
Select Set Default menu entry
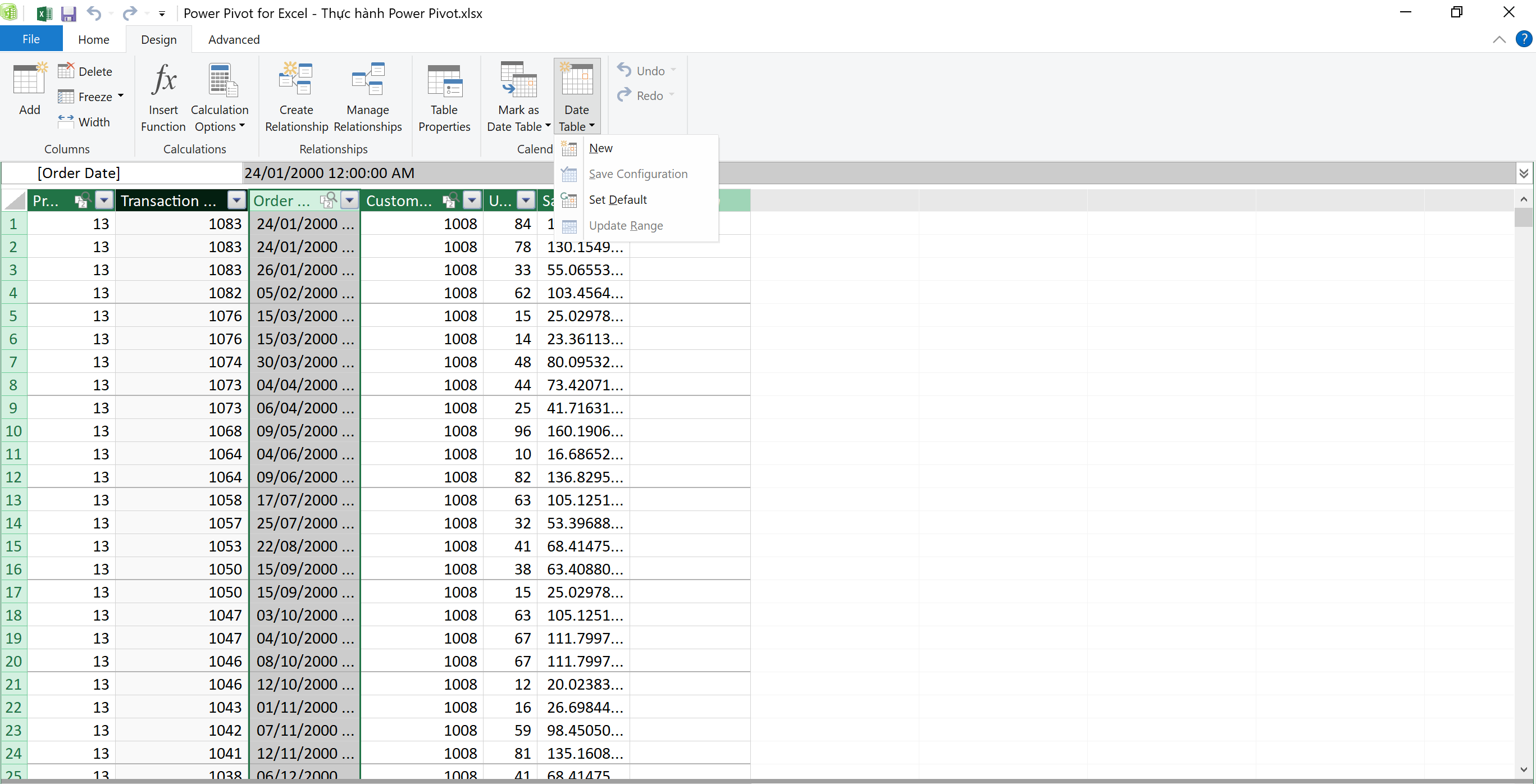coord(617,200)
